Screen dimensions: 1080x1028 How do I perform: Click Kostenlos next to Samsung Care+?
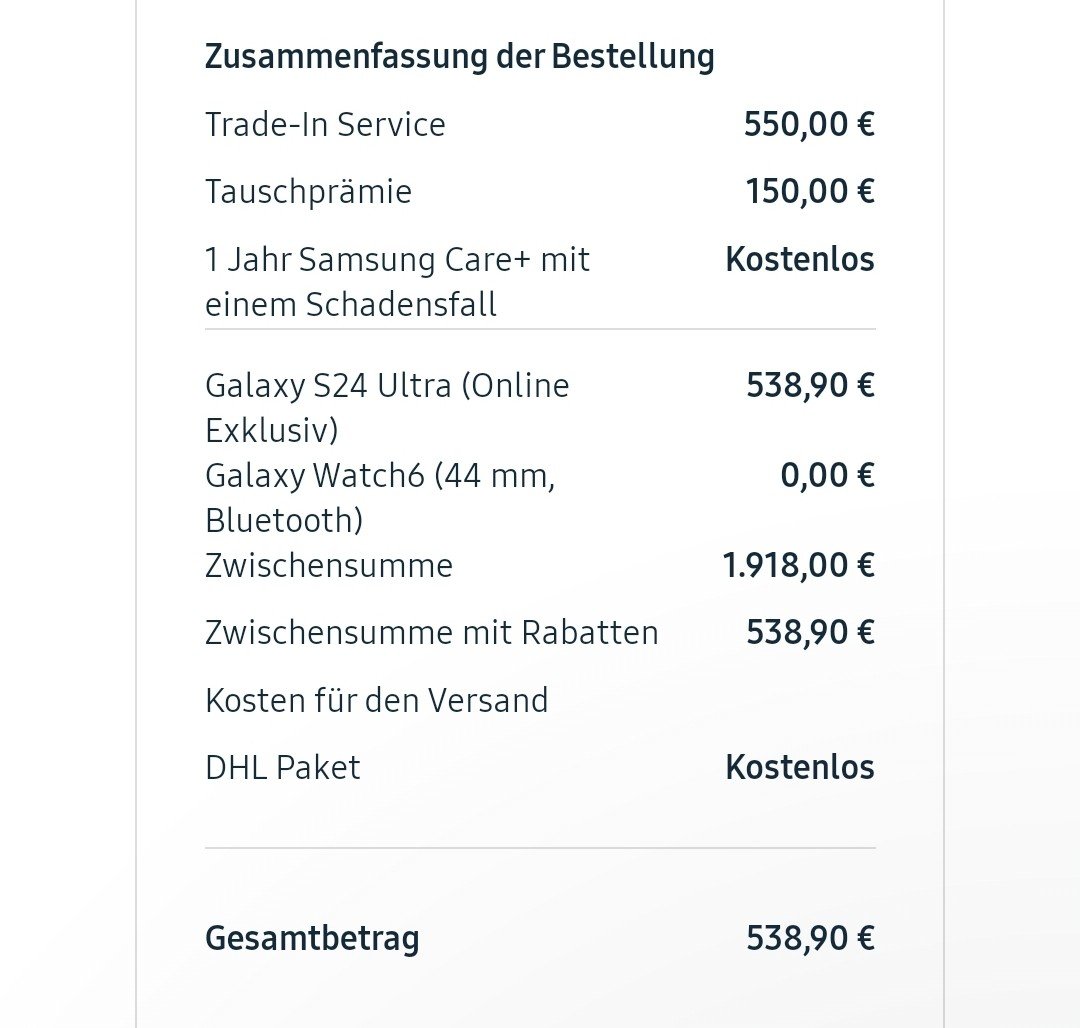(800, 260)
